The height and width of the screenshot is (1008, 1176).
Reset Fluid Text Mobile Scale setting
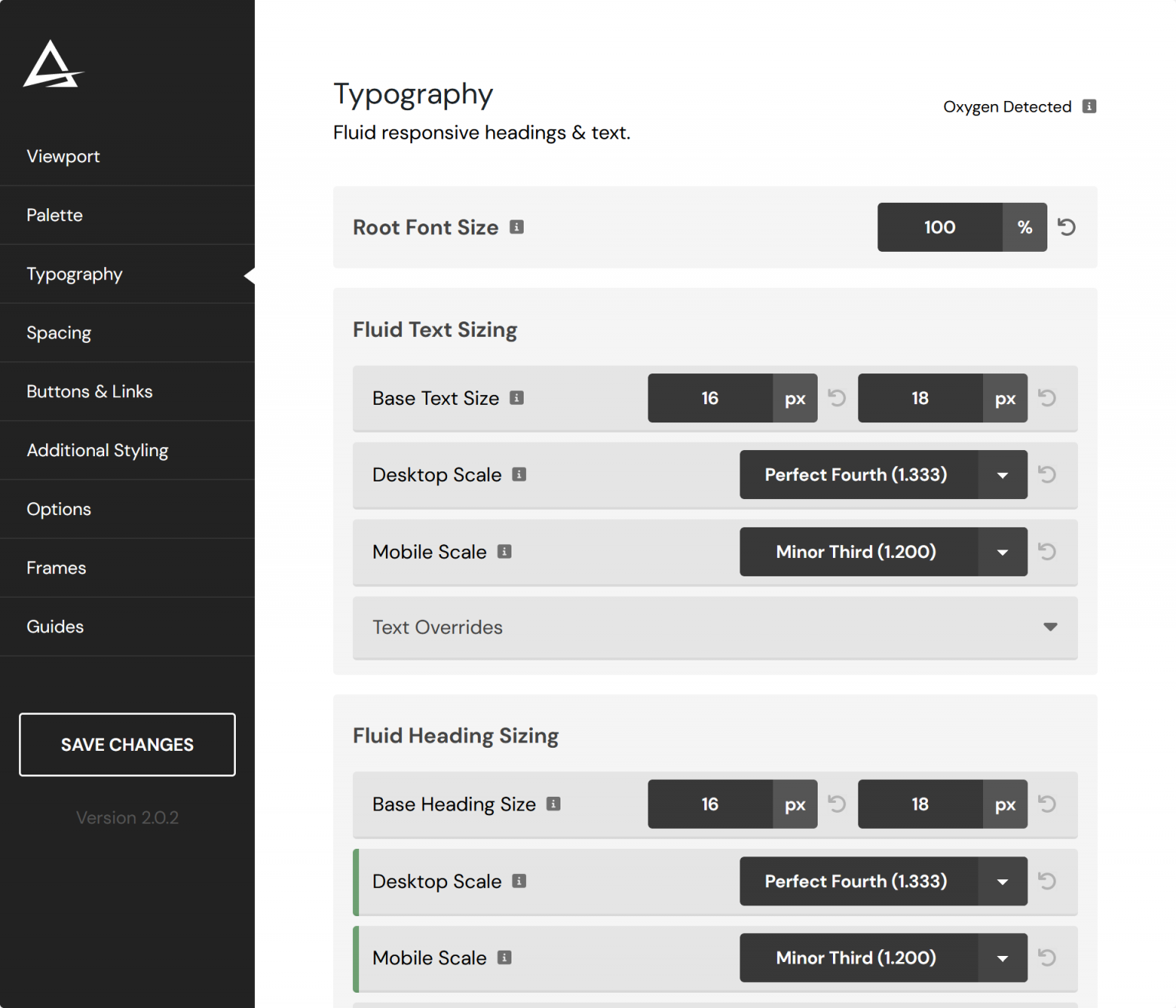[x=1047, y=552]
